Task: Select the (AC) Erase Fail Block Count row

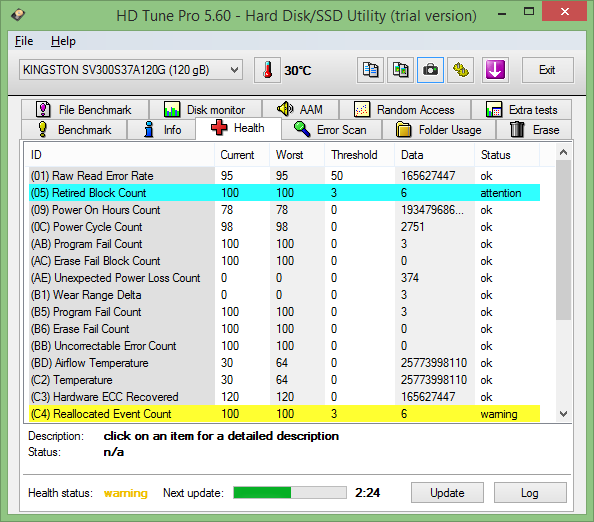Action: [x=284, y=261]
